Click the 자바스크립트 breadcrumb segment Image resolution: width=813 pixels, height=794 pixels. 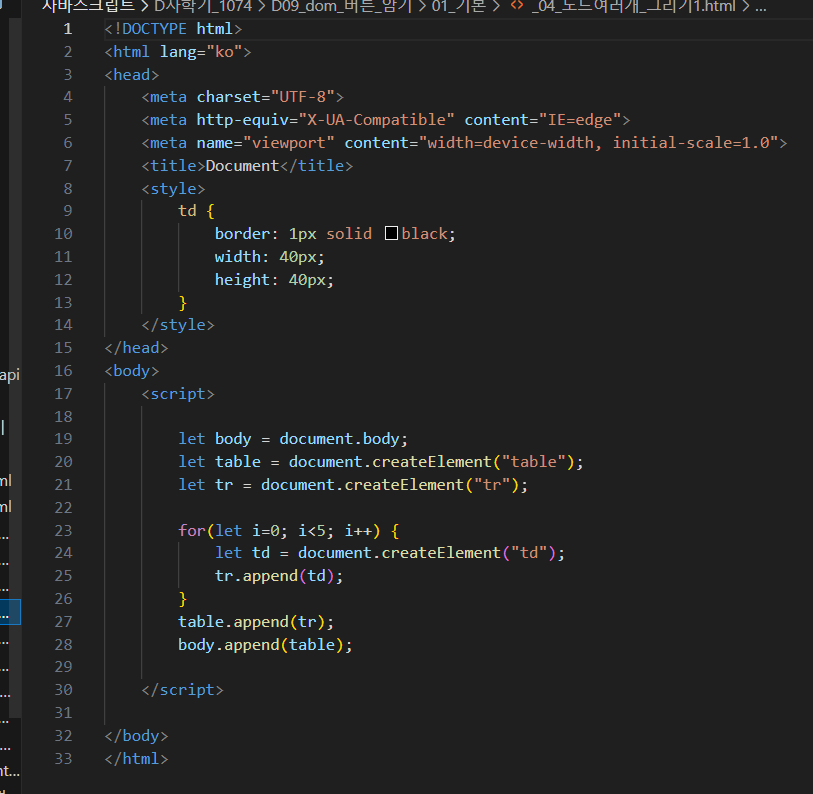(x=88, y=6)
